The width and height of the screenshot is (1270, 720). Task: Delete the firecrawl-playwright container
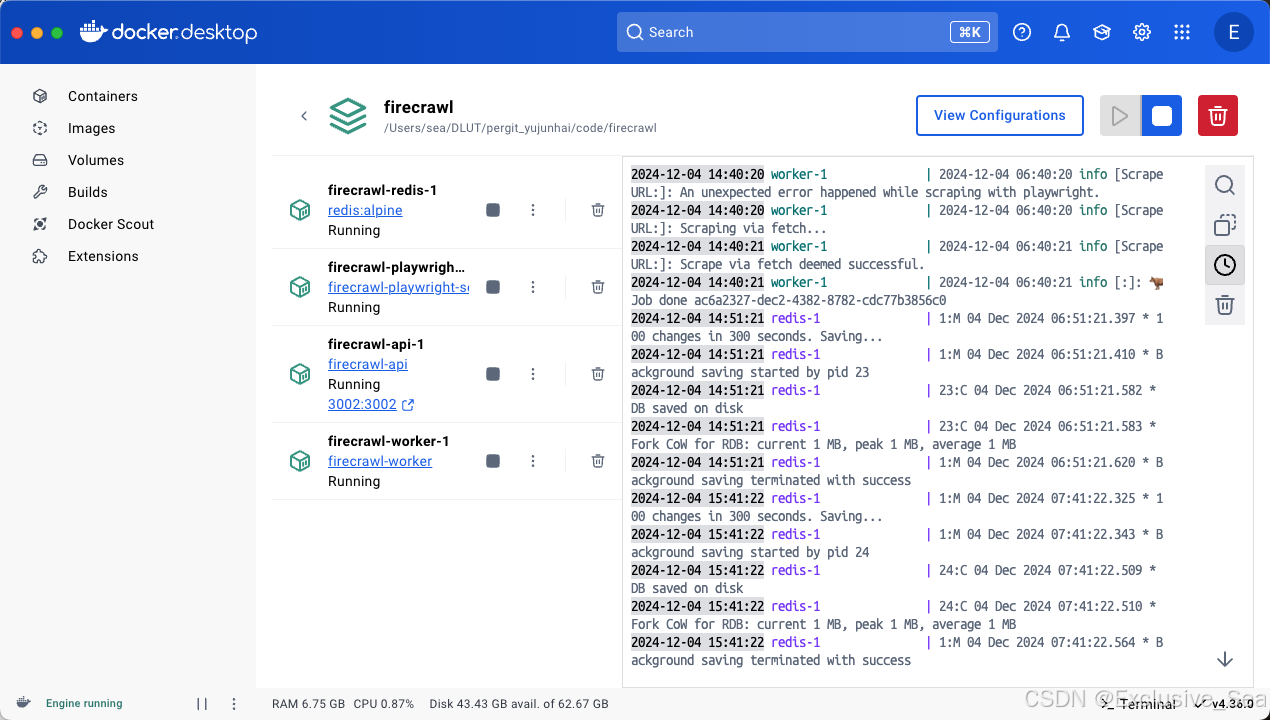coord(598,287)
